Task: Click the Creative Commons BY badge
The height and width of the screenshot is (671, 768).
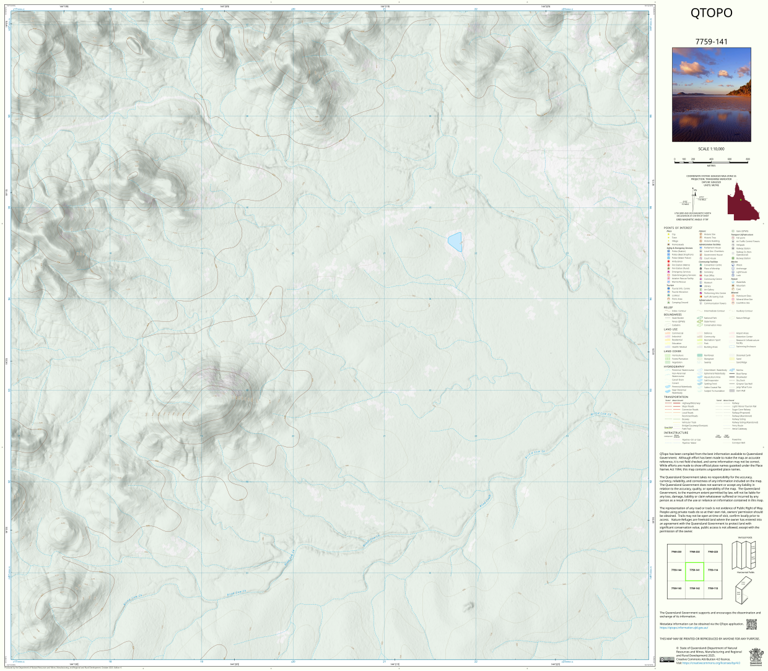Action: pyautogui.click(x=666, y=660)
